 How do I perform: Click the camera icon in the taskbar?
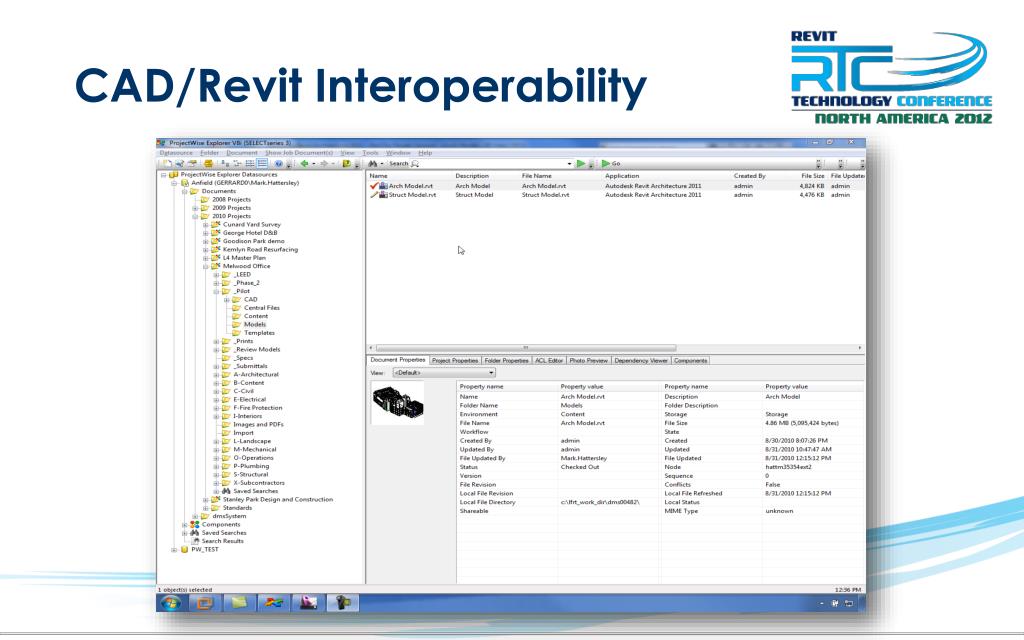[x=343, y=603]
